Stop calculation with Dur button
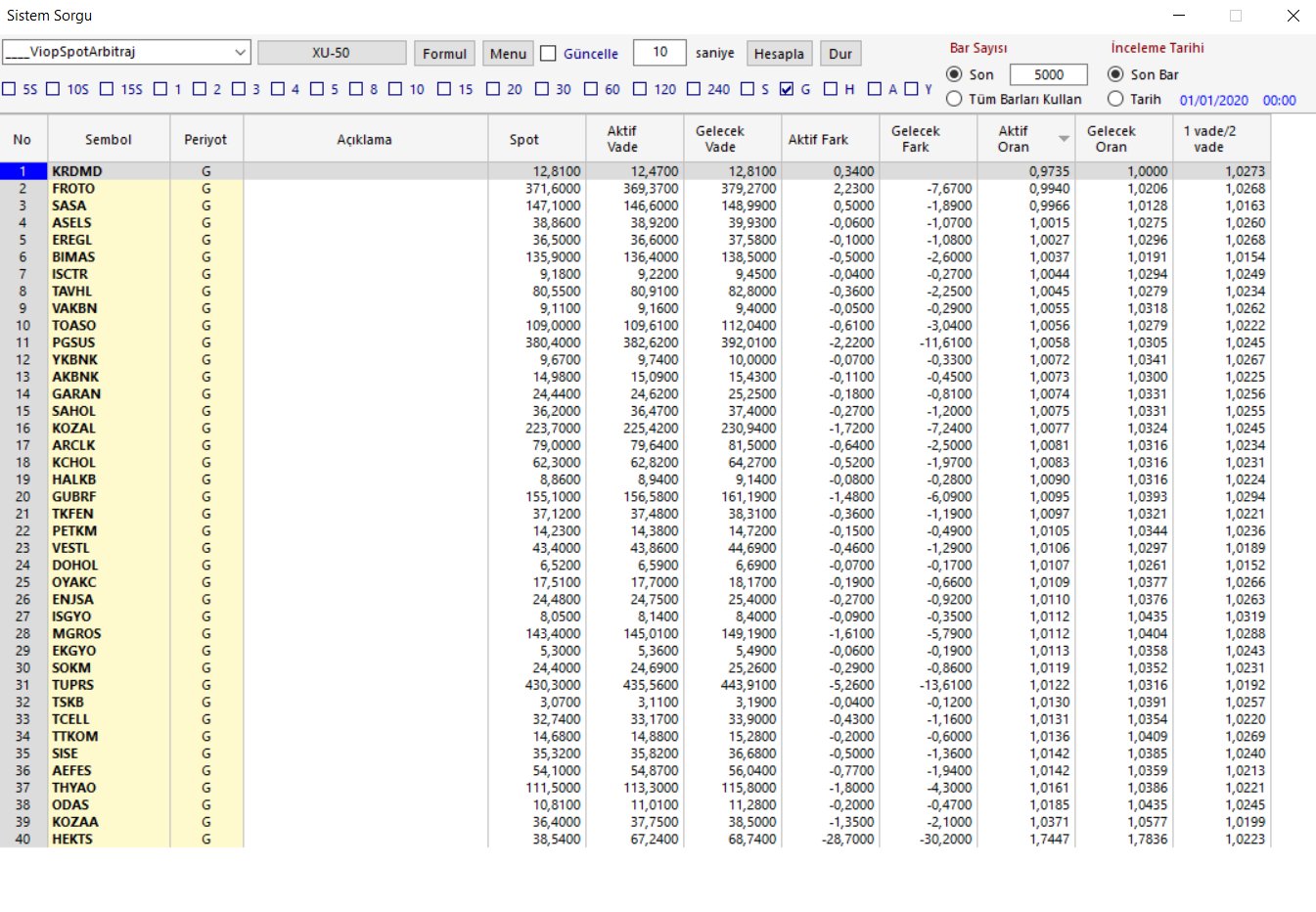Image resolution: width=1316 pixels, height=912 pixels. click(840, 54)
